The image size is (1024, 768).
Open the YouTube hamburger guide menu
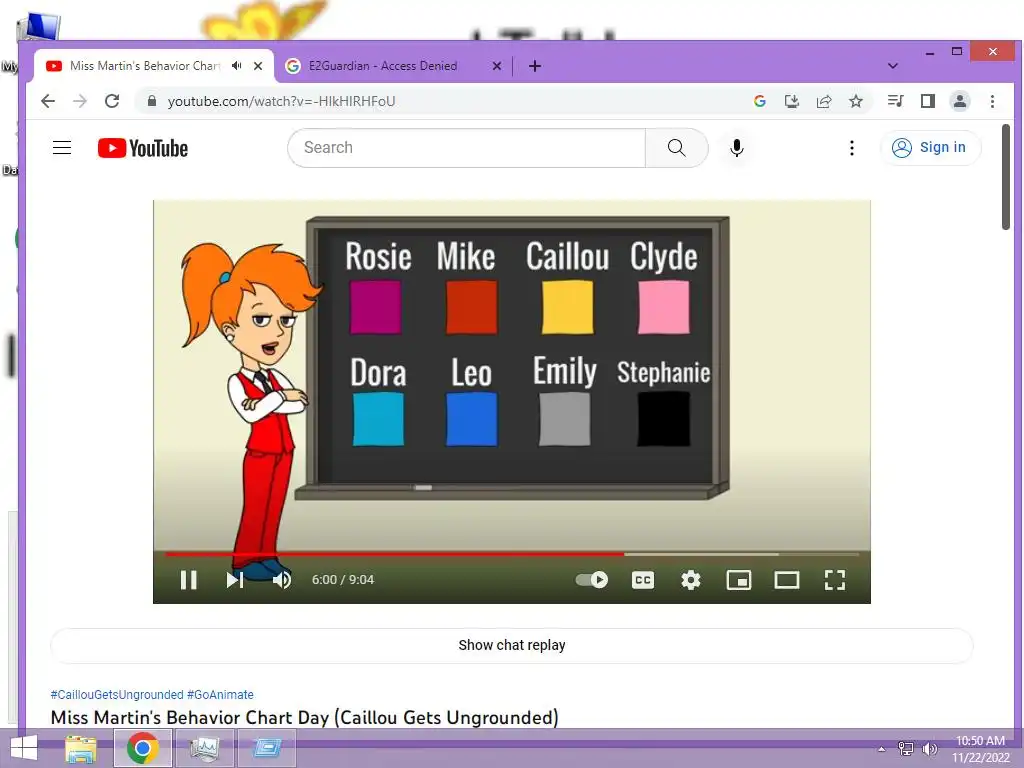coord(62,148)
